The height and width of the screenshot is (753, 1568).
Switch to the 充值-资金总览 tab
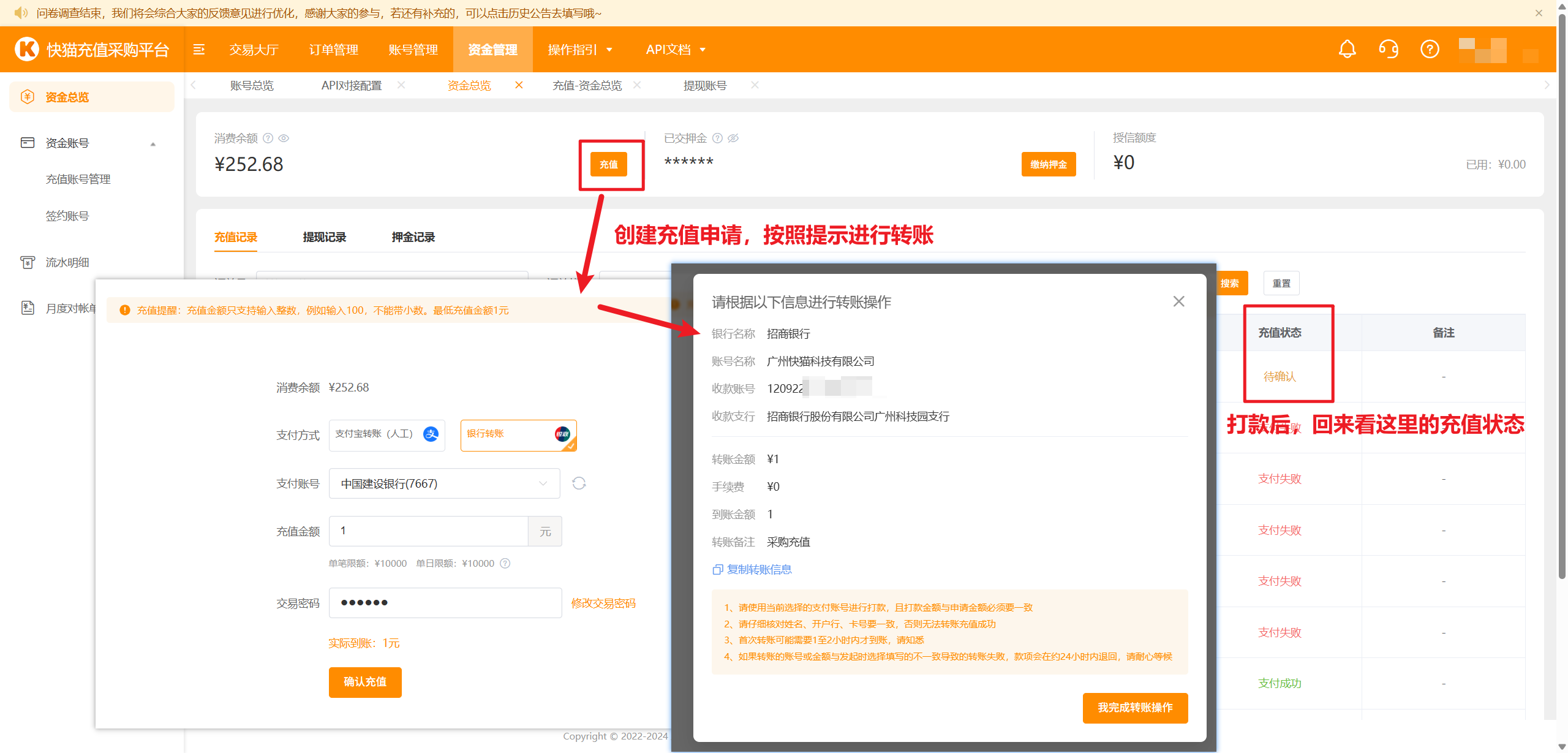[587, 85]
